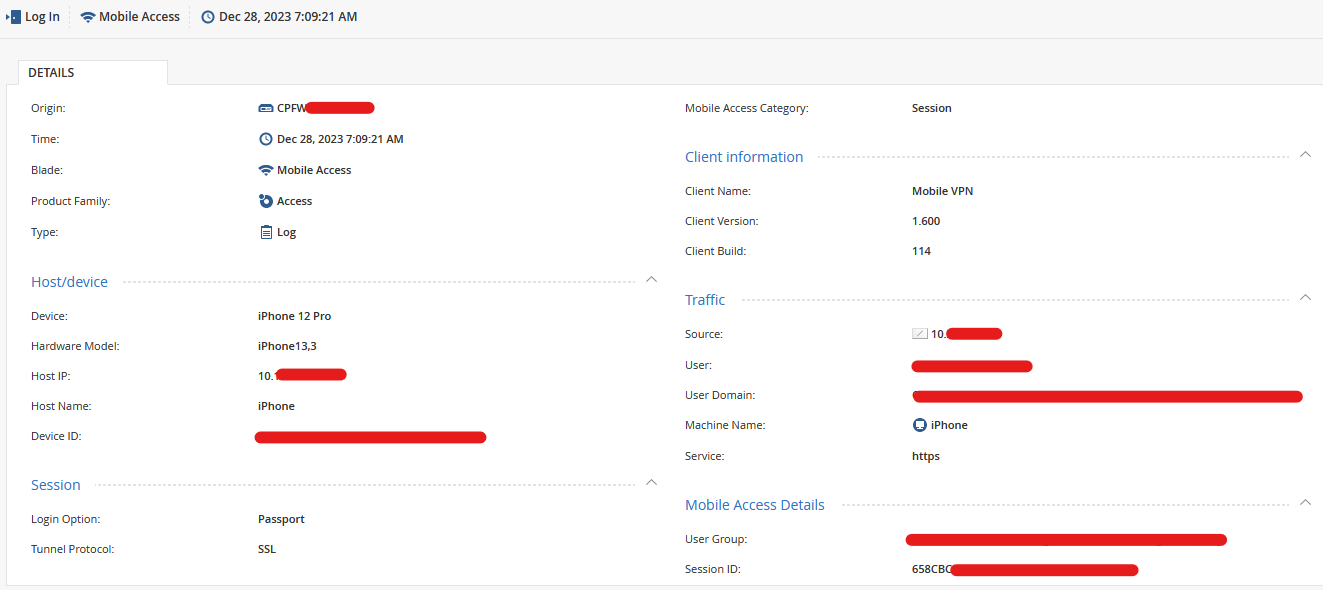Click the clock icon in the Time row
The width and height of the screenshot is (1323, 590).
tap(266, 139)
